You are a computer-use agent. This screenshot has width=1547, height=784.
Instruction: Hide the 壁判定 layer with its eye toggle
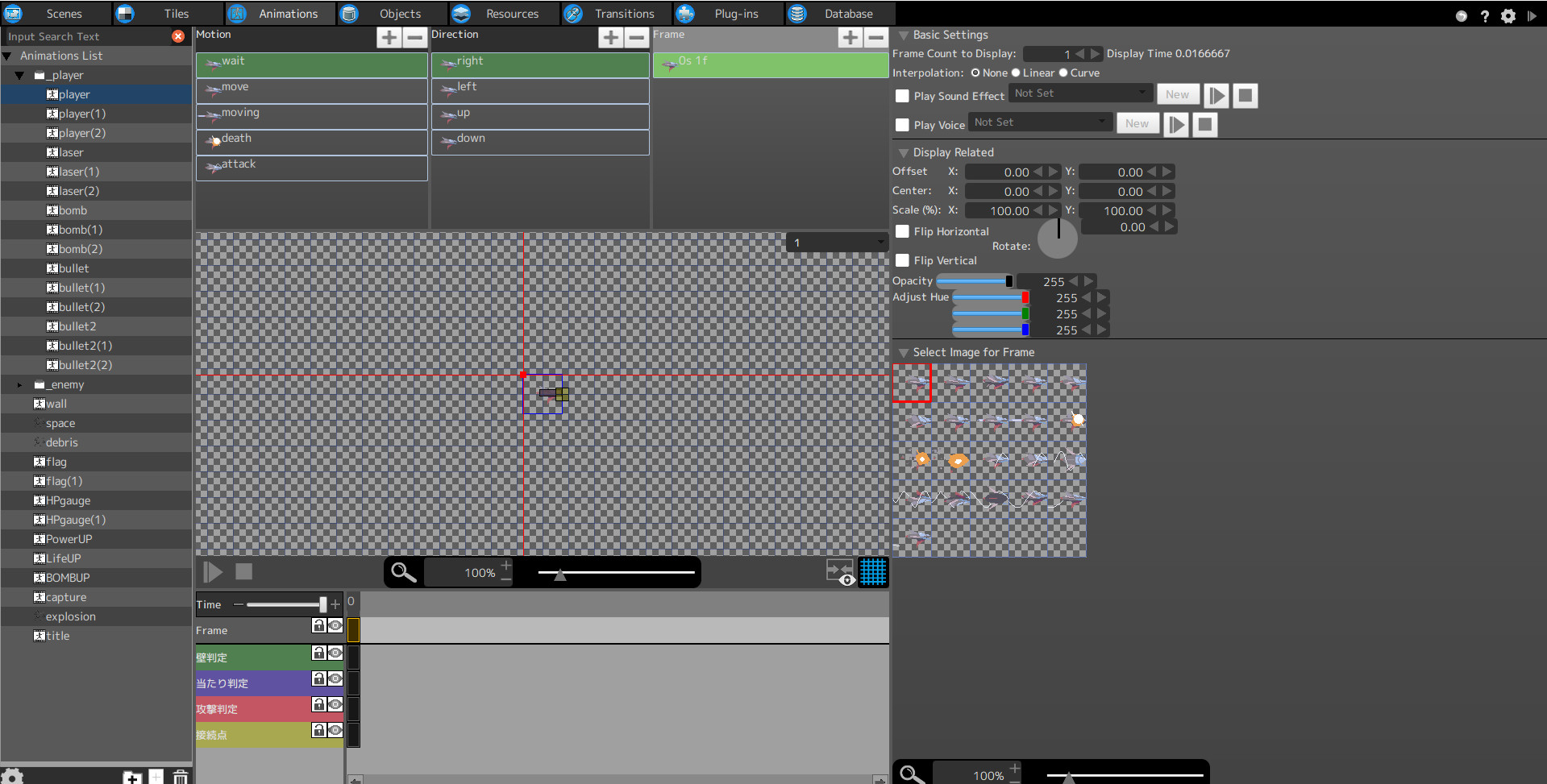[x=335, y=653]
